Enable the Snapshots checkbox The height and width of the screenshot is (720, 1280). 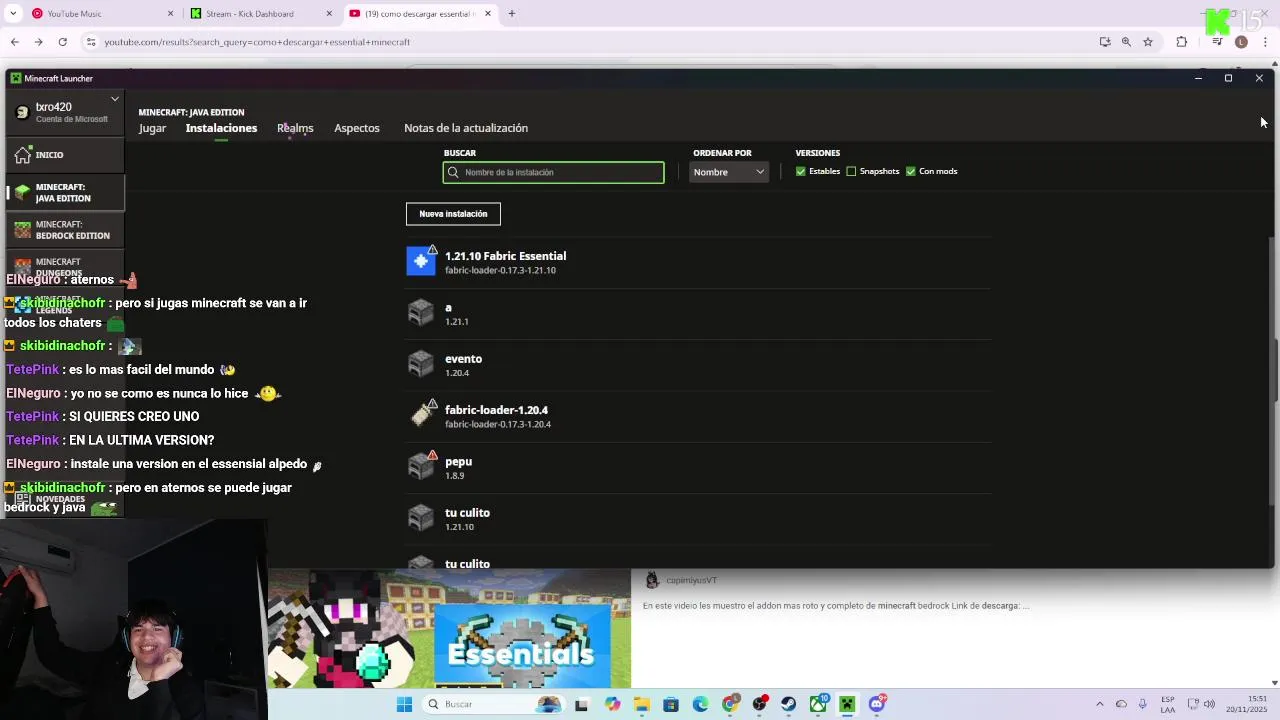click(851, 171)
